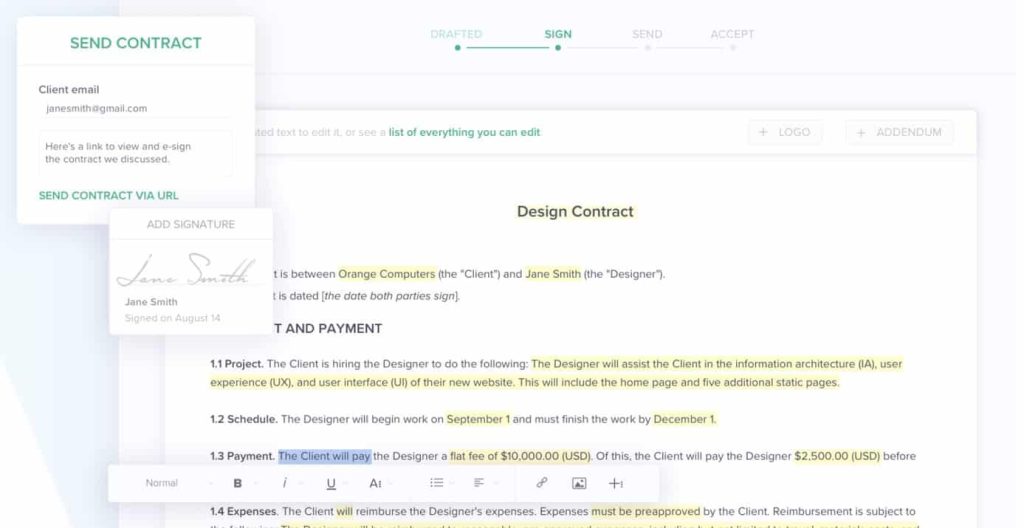Click SEND CONTRACT VIA URL link
The width and height of the screenshot is (1024, 528).
tap(108, 195)
